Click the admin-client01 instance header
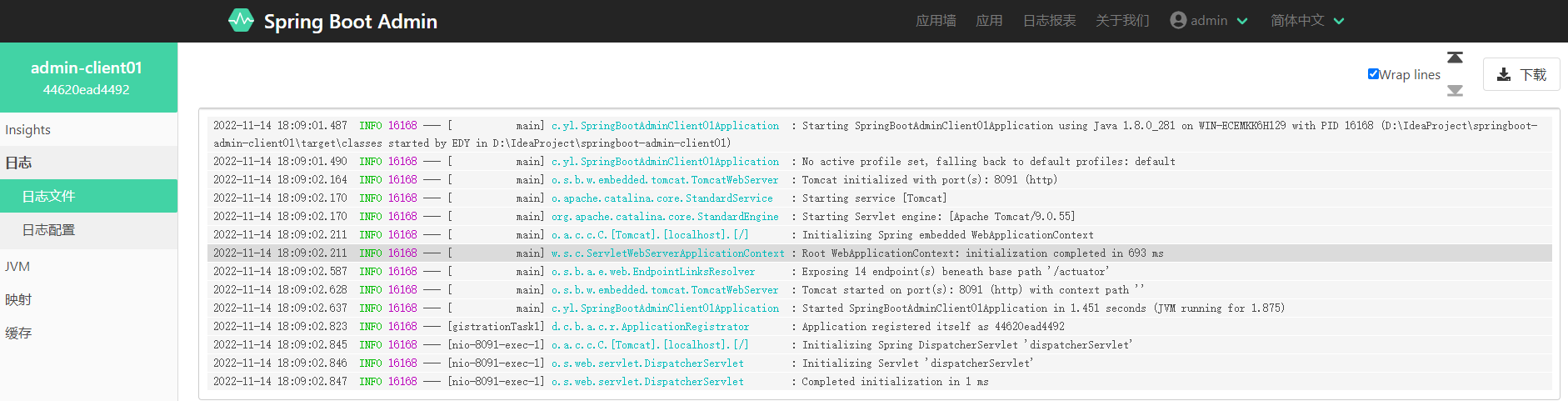The width and height of the screenshot is (1568, 401). (x=87, y=78)
